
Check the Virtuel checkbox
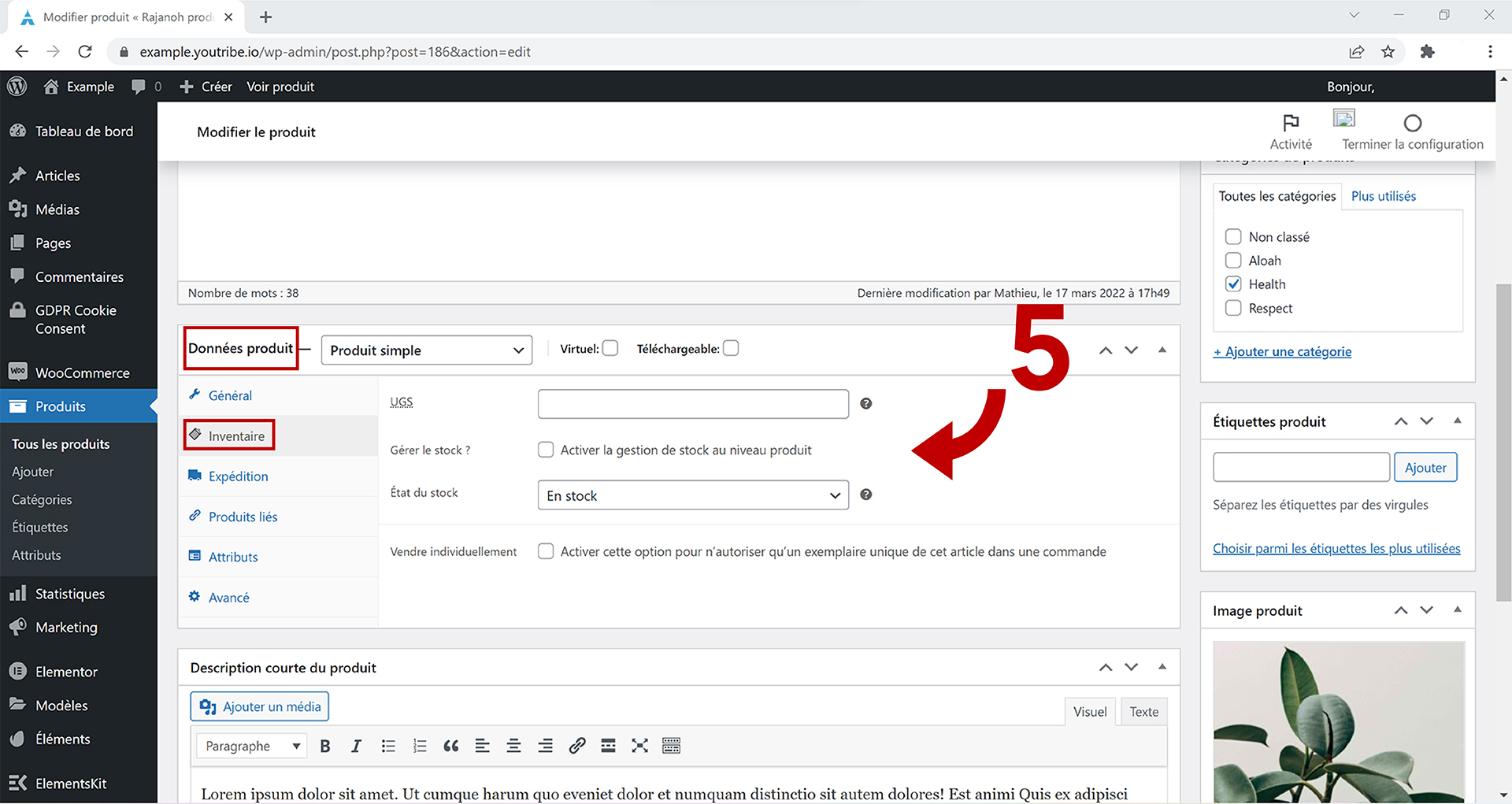(610, 348)
